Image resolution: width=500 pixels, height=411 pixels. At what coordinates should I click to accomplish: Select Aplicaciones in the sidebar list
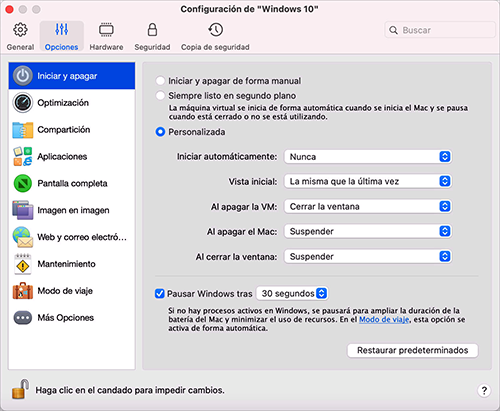click(72, 156)
